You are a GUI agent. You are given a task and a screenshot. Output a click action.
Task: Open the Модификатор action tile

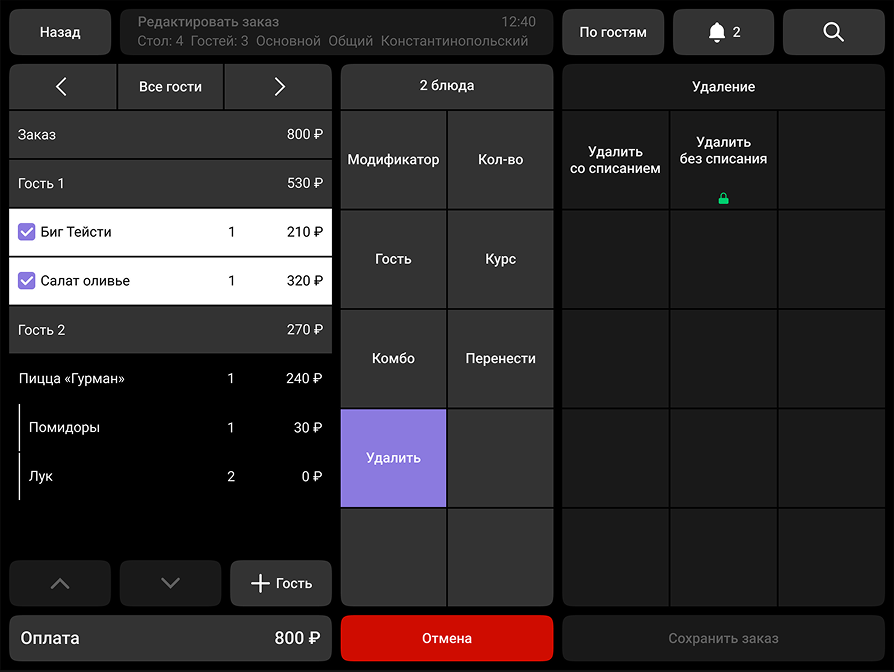tap(393, 160)
